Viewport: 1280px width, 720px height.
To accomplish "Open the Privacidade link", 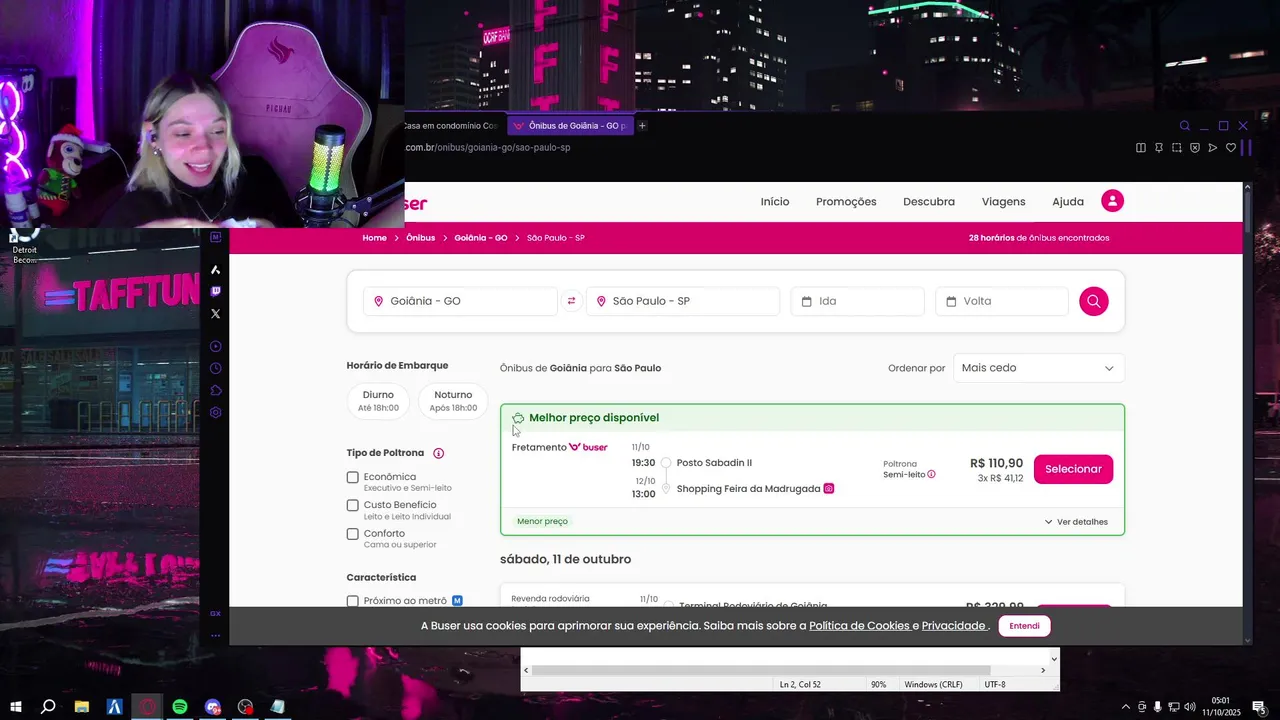I will (x=953, y=626).
